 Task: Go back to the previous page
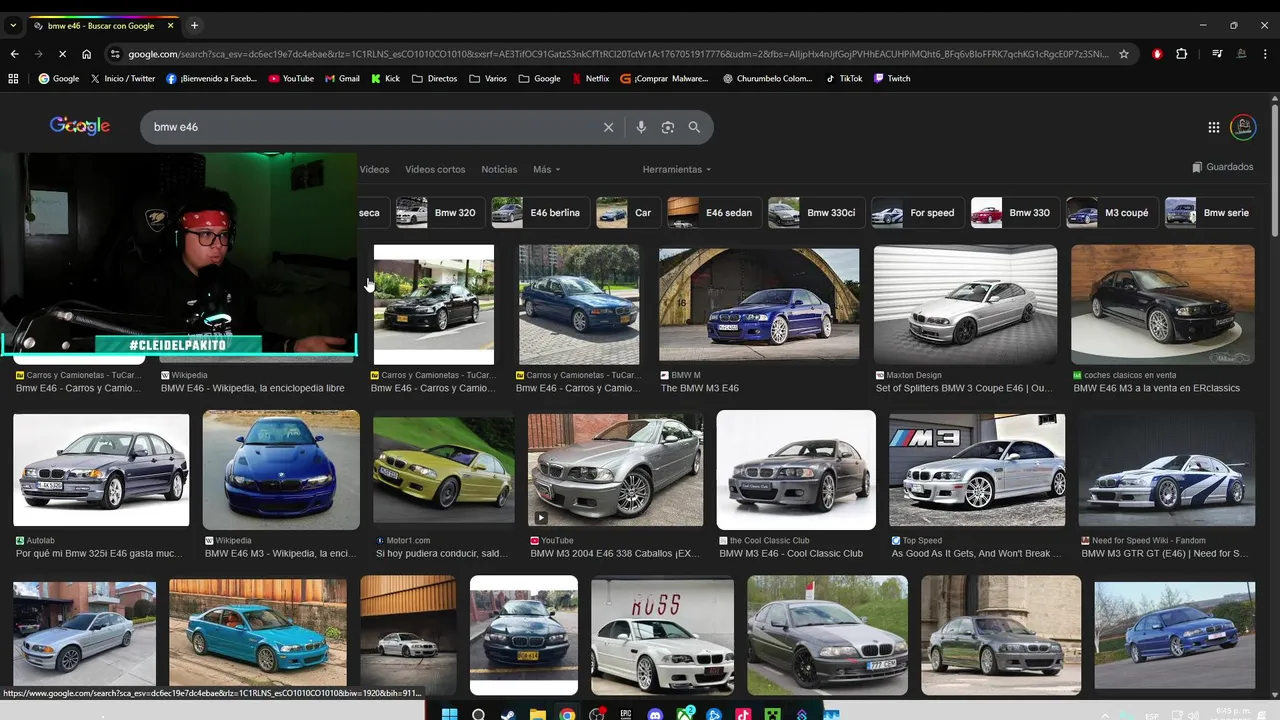click(14, 54)
